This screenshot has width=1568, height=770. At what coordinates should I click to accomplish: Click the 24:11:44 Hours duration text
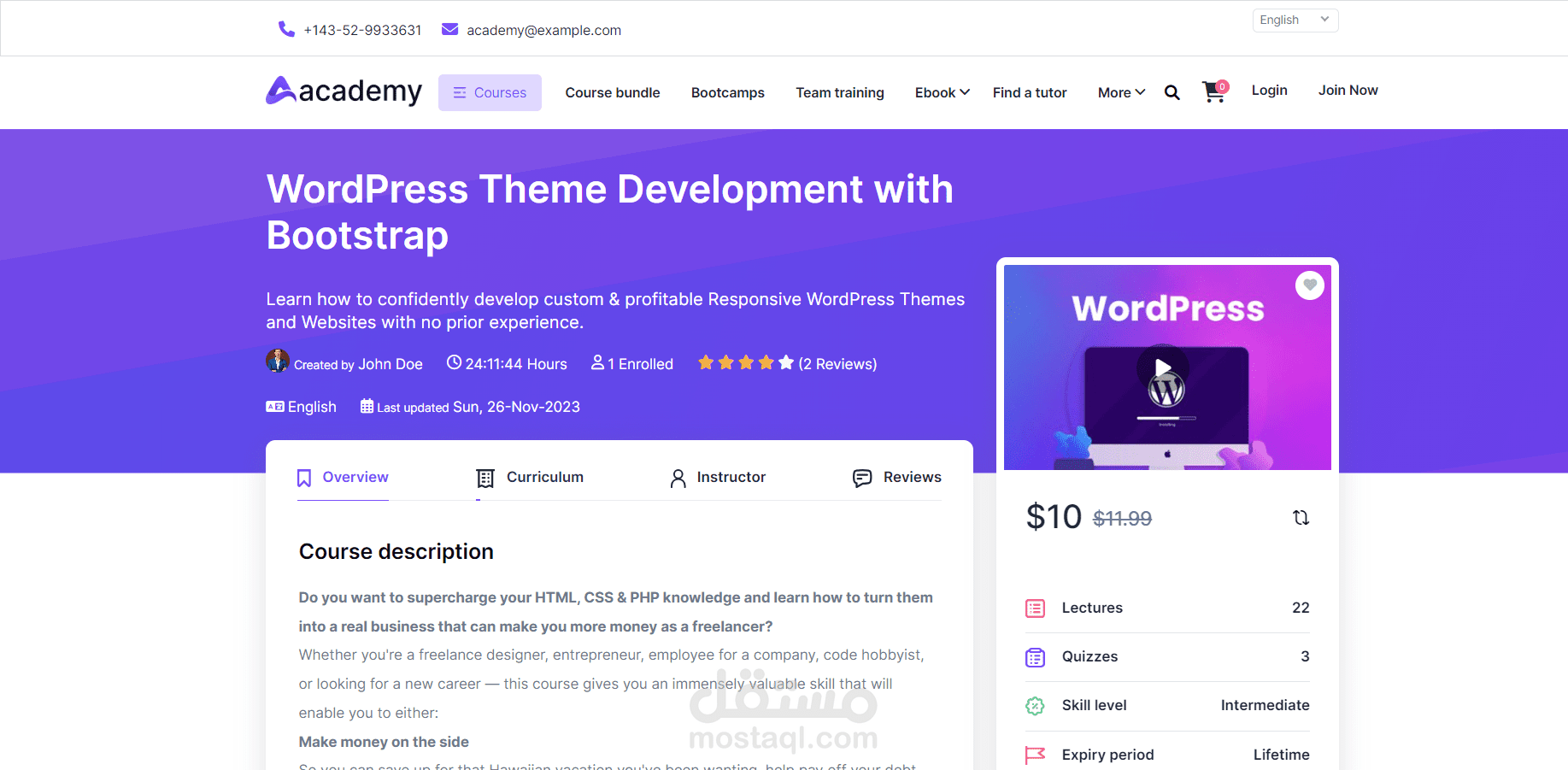(516, 364)
